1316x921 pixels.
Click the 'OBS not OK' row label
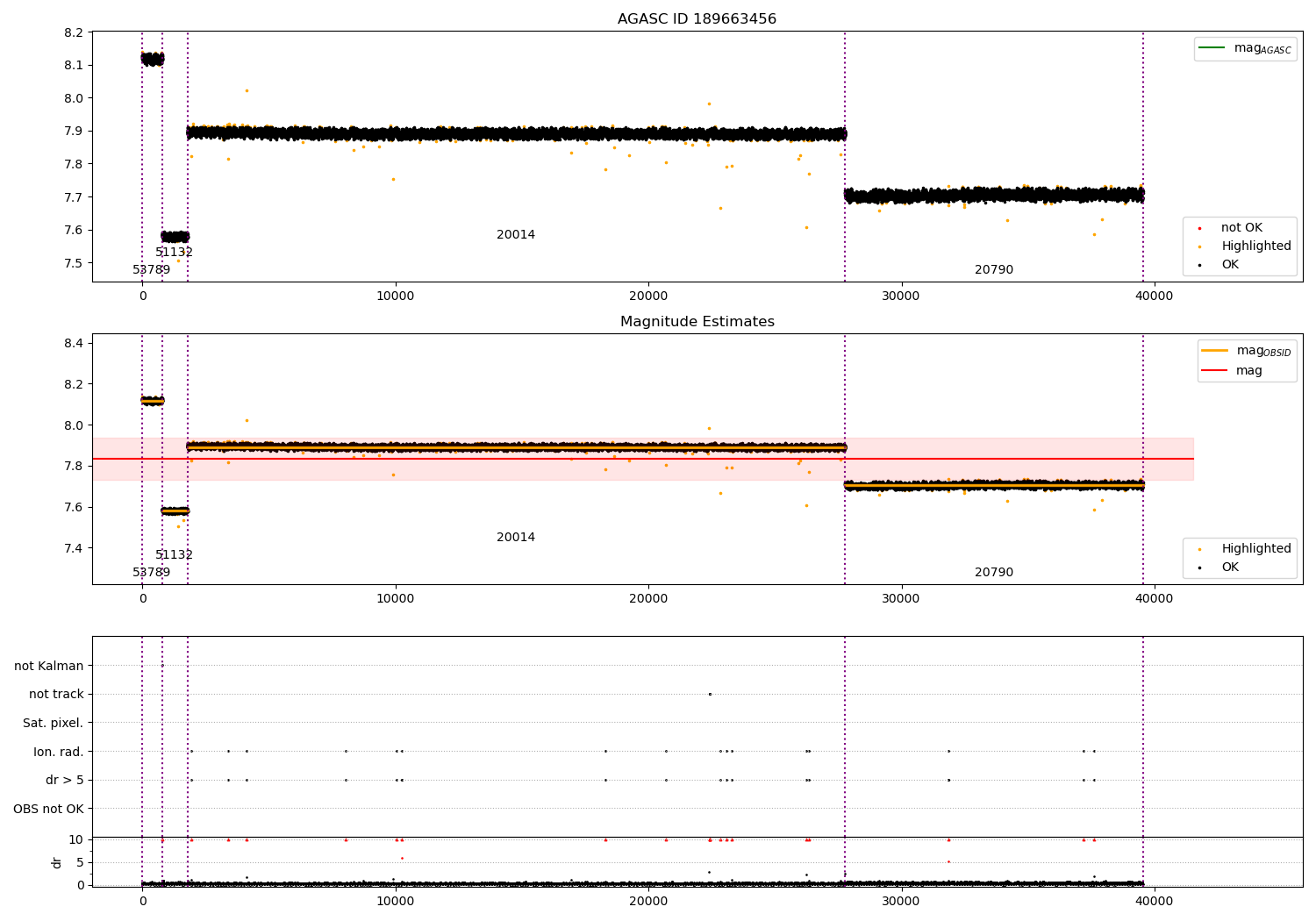coord(49,809)
